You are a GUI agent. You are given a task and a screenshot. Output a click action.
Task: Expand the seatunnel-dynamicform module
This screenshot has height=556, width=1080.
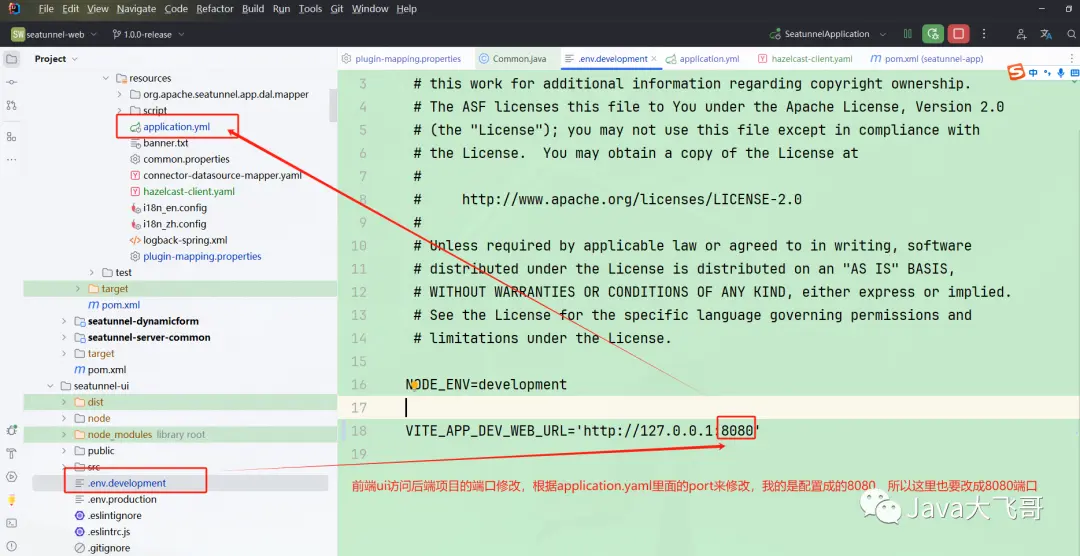[x=64, y=321]
